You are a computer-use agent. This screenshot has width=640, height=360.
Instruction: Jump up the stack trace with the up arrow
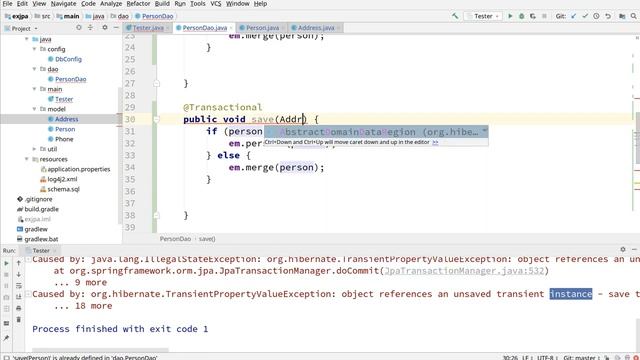pos(18,263)
